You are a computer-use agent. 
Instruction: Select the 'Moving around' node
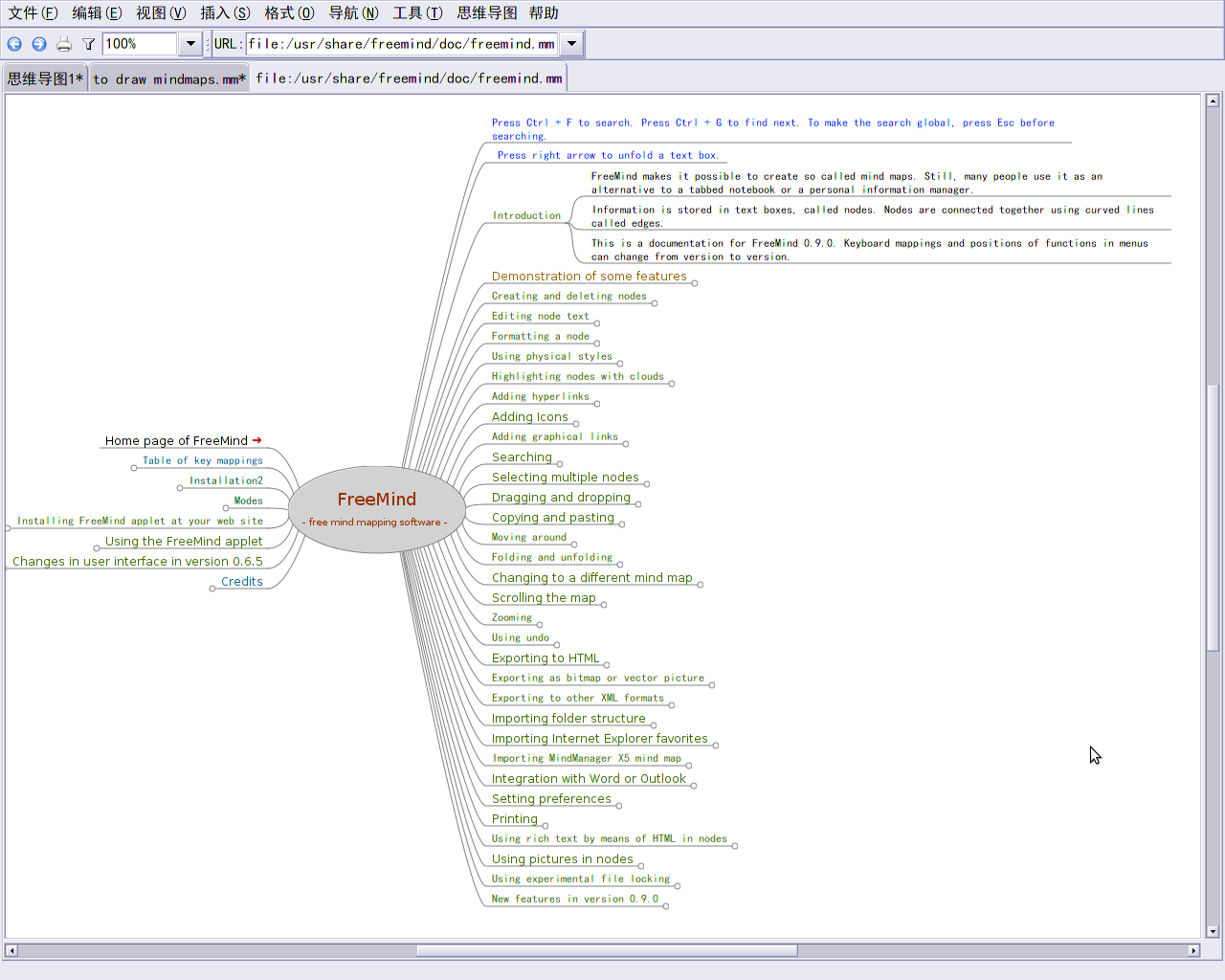tap(529, 538)
